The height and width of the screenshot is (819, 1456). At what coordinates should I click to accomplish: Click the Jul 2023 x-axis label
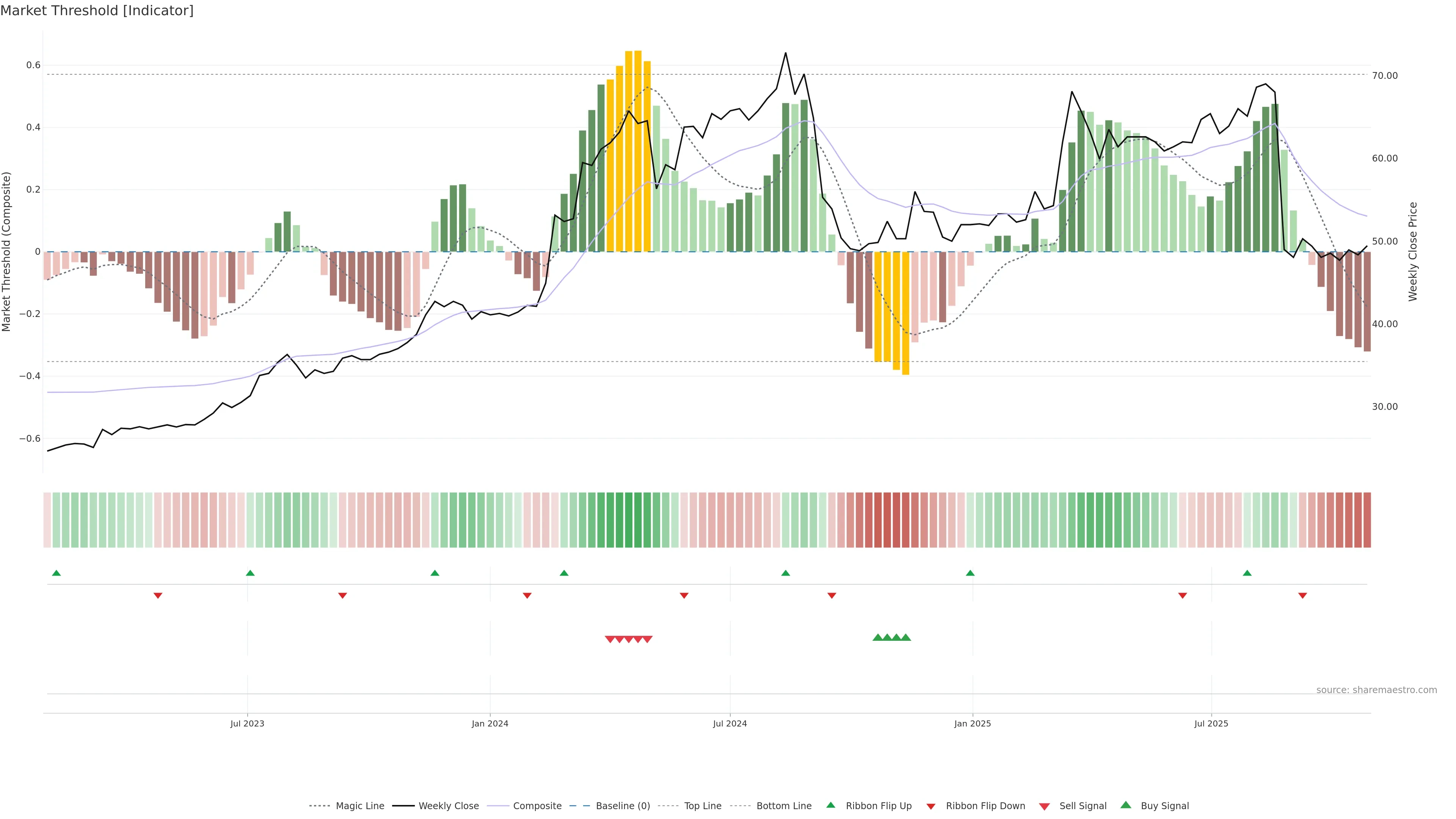[x=247, y=723]
